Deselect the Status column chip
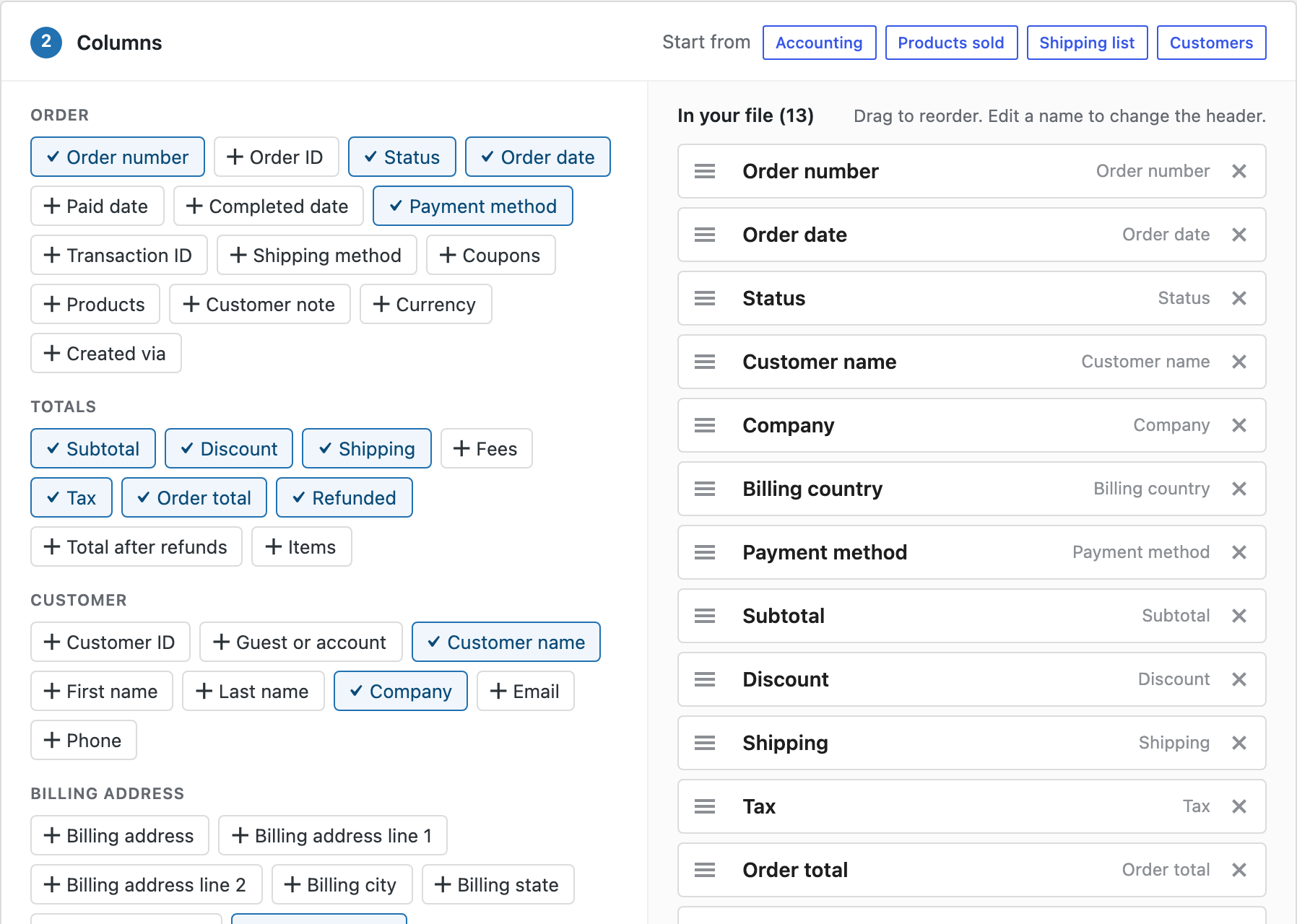Screen dimensions: 1297x924 (x=402, y=157)
